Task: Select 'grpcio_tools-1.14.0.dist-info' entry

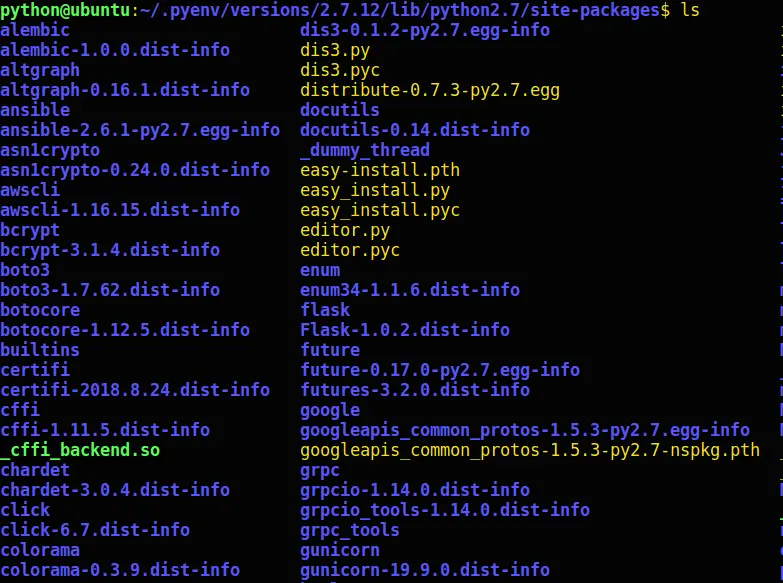Action: click(445, 510)
